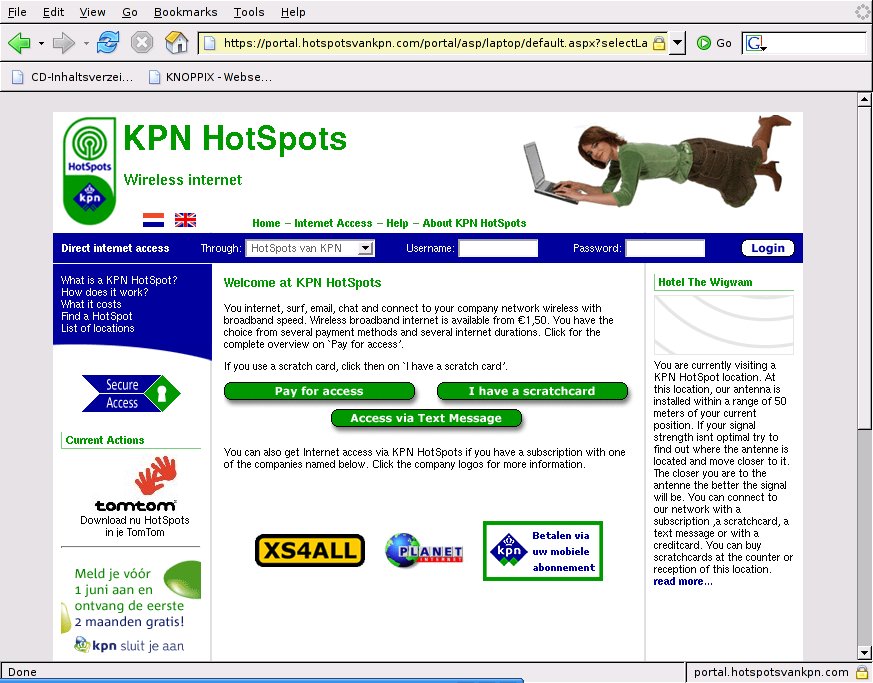The width and height of the screenshot is (873, 683).
Task: Select the Dutch flag language icon
Action: [153, 220]
